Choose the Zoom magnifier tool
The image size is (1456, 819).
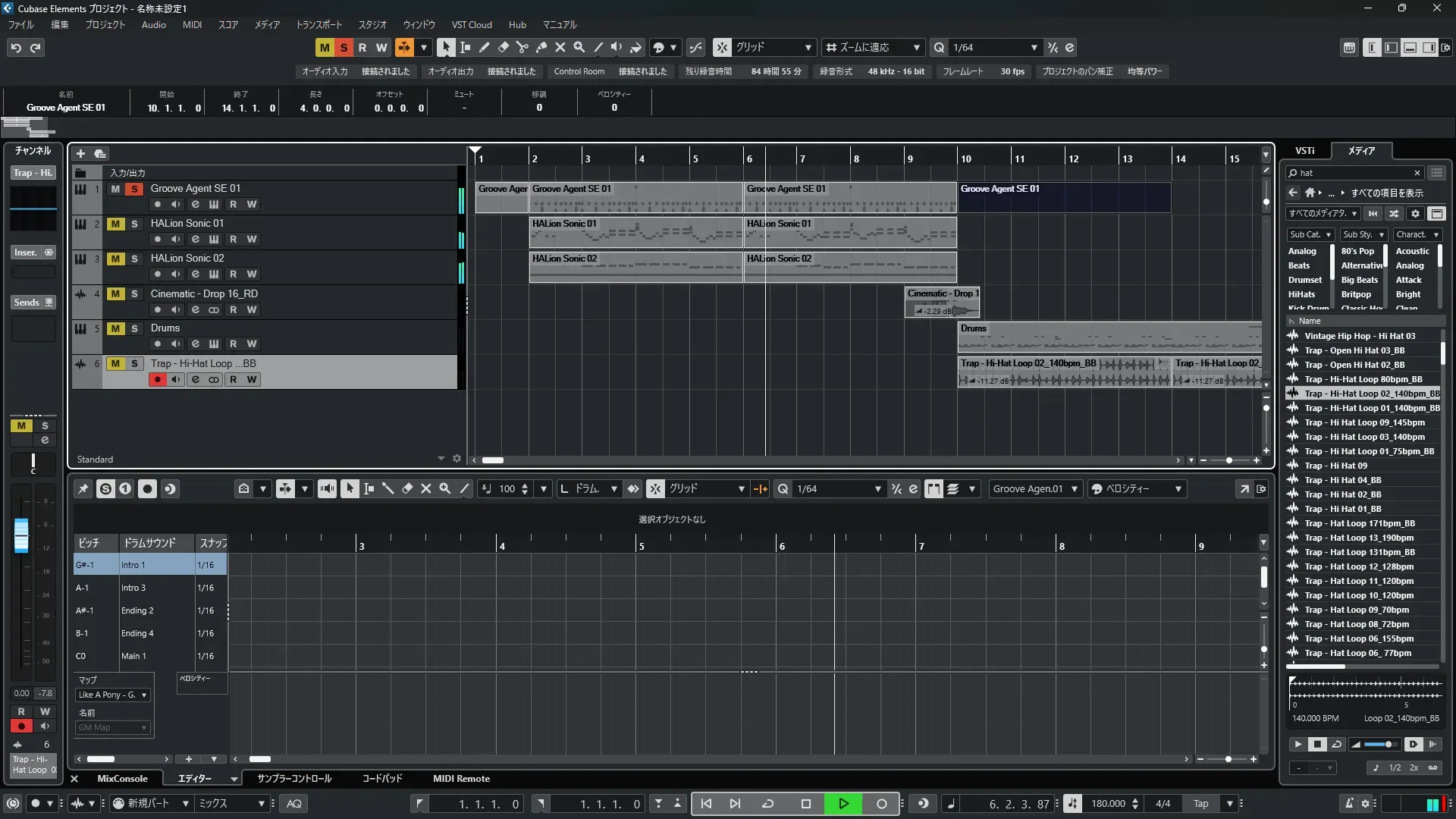coord(579,48)
